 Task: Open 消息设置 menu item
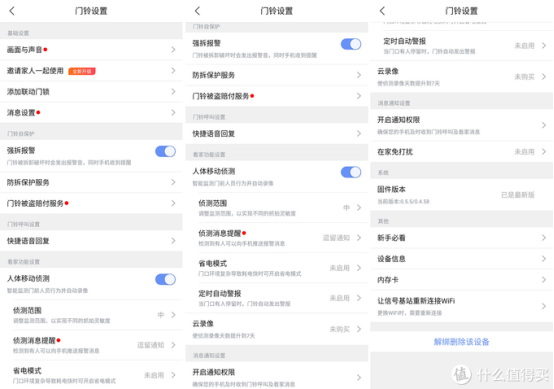(x=91, y=113)
